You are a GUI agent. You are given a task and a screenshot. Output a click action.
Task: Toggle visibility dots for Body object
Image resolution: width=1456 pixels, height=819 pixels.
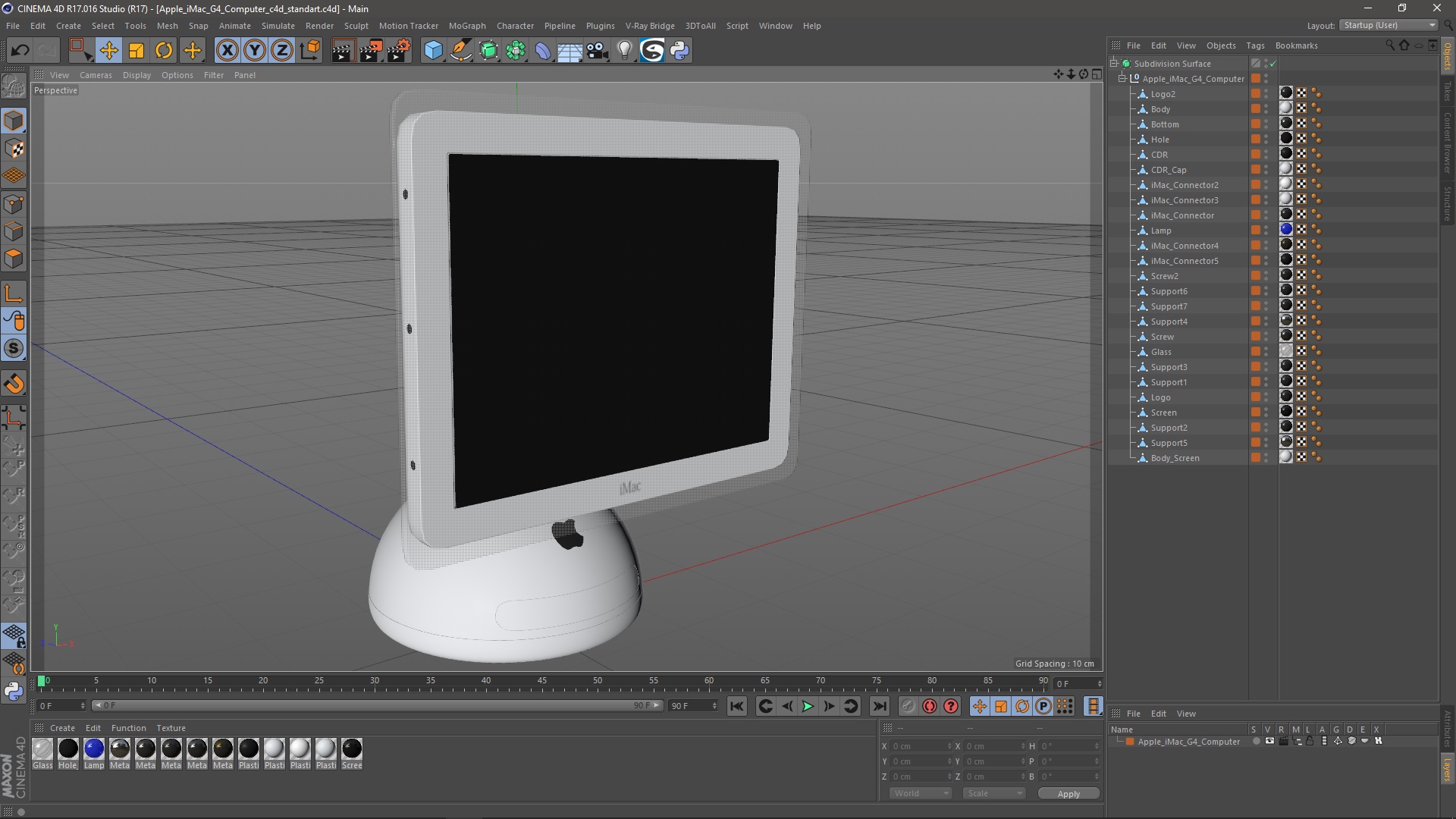click(x=1266, y=109)
